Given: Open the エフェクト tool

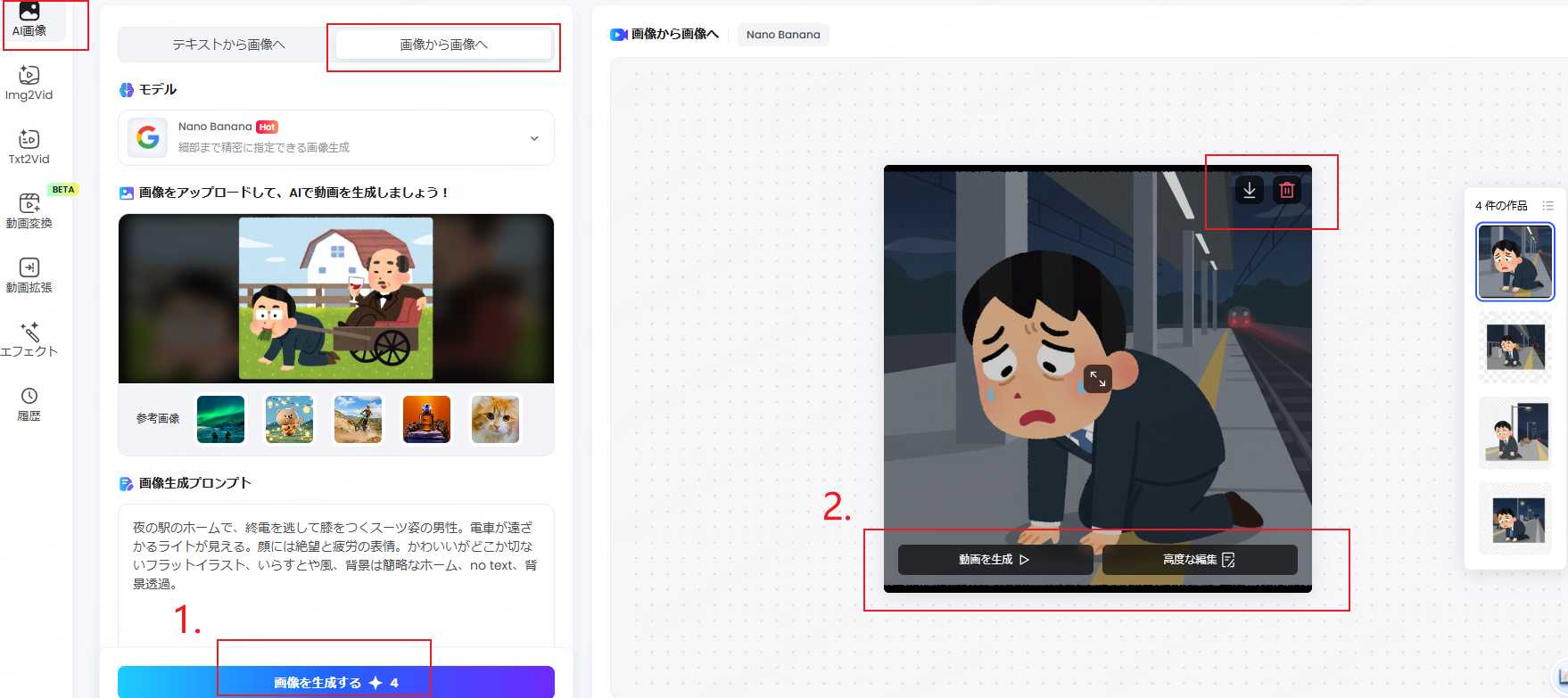Looking at the screenshot, I should click(x=29, y=340).
